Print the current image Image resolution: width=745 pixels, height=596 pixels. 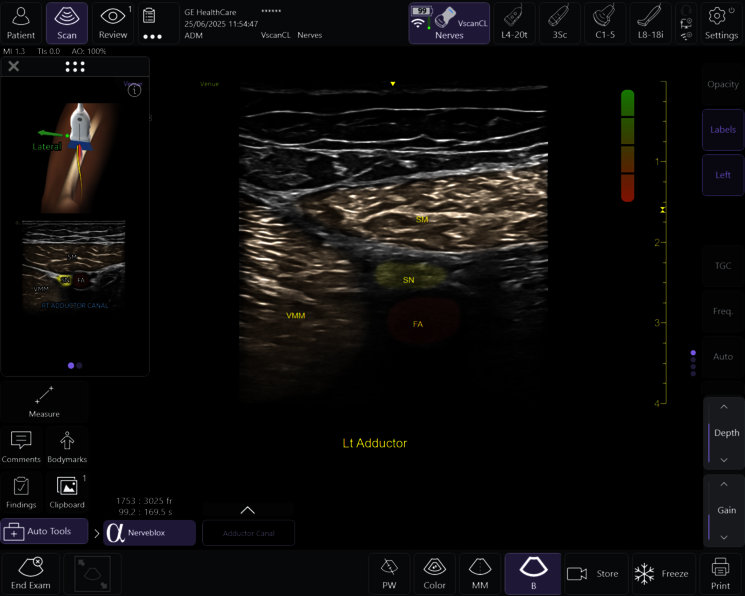click(x=720, y=574)
